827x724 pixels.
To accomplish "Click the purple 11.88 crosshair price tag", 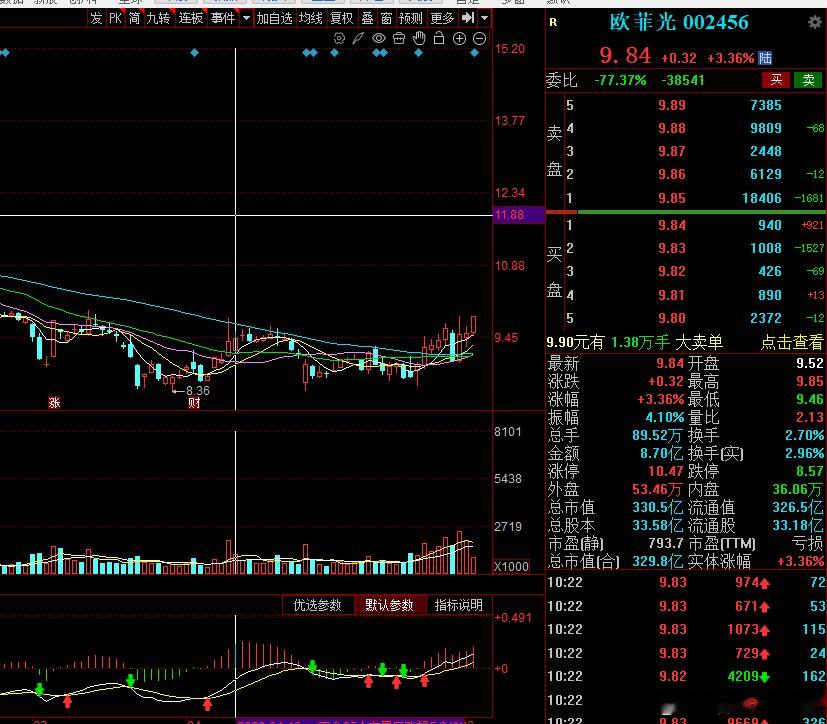I will click(x=518, y=215).
